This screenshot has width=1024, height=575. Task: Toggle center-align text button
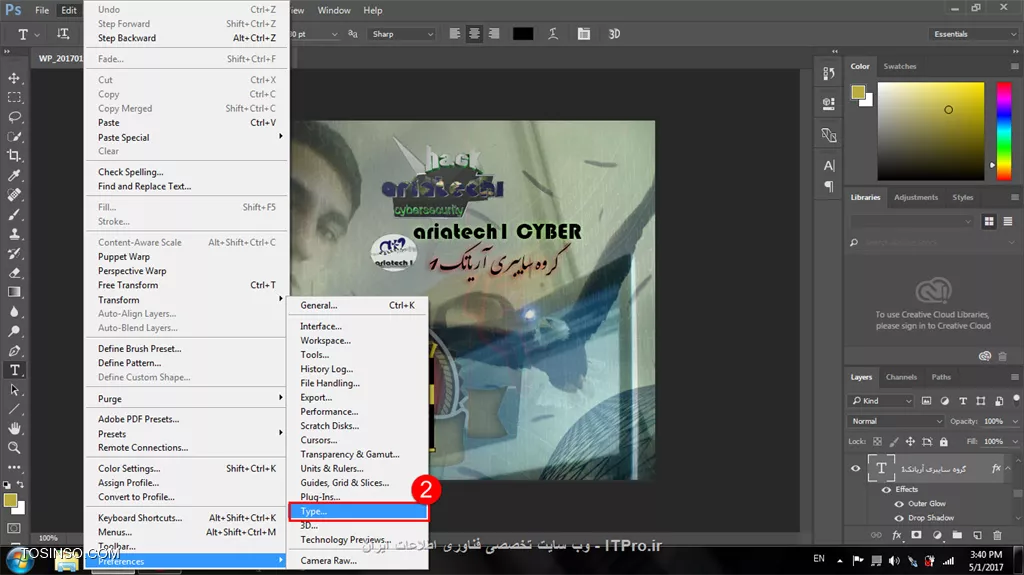pyautogui.click(x=475, y=34)
